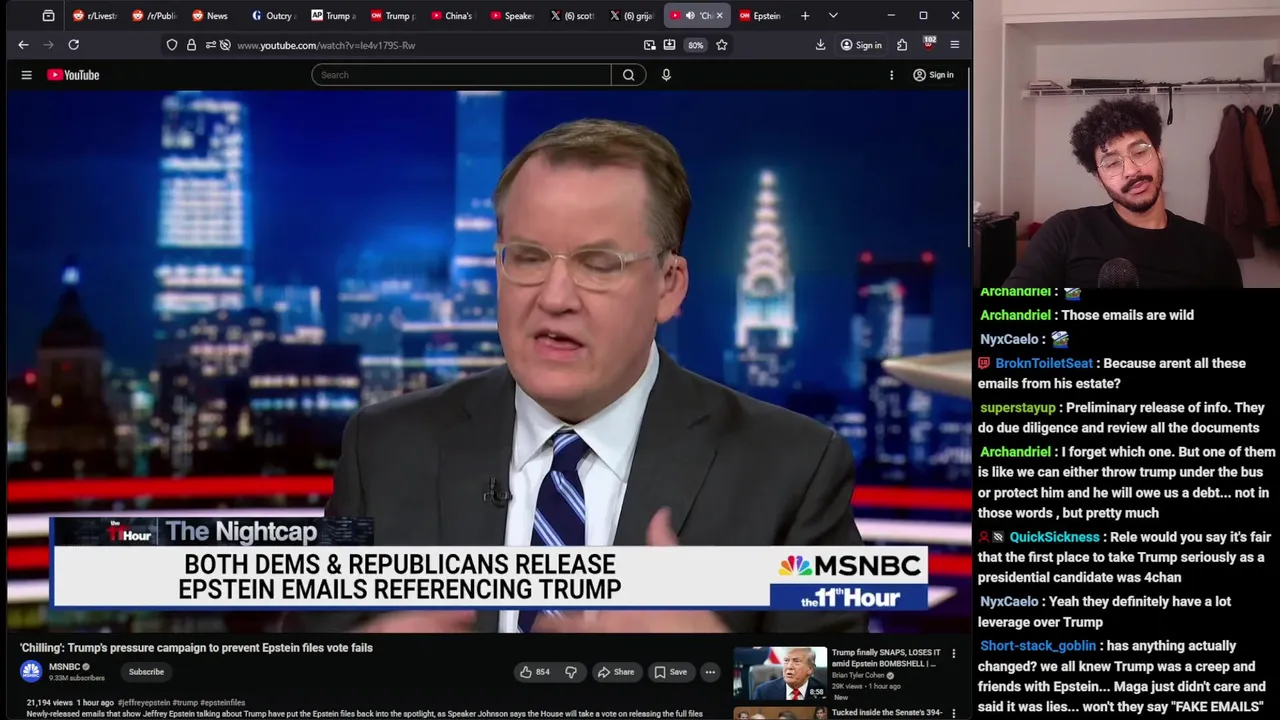Open MSNBC channel name link
The height and width of the screenshot is (720, 1280).
(64, 667)
